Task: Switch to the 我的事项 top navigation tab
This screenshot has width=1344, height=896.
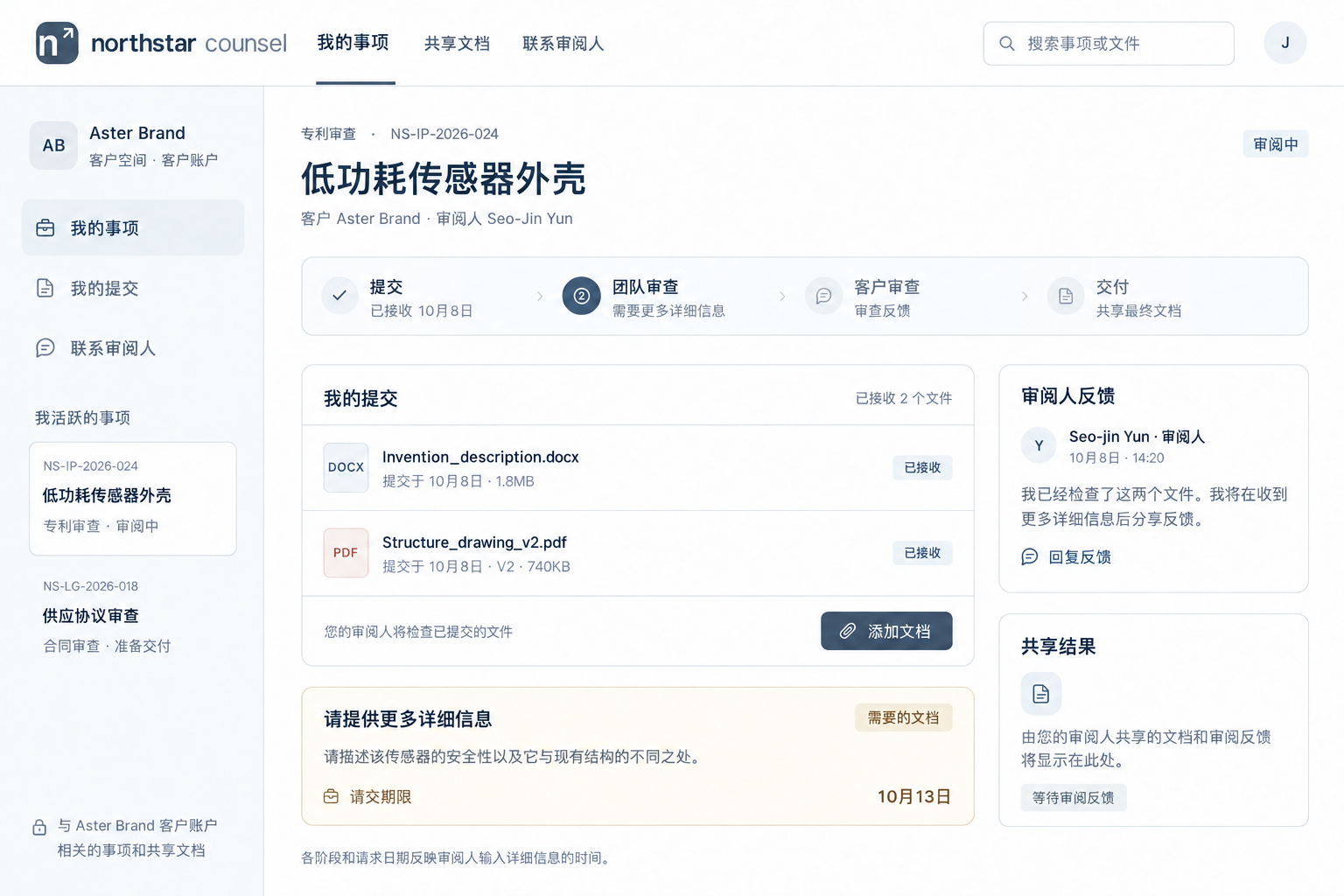Action: coord(353,43)
